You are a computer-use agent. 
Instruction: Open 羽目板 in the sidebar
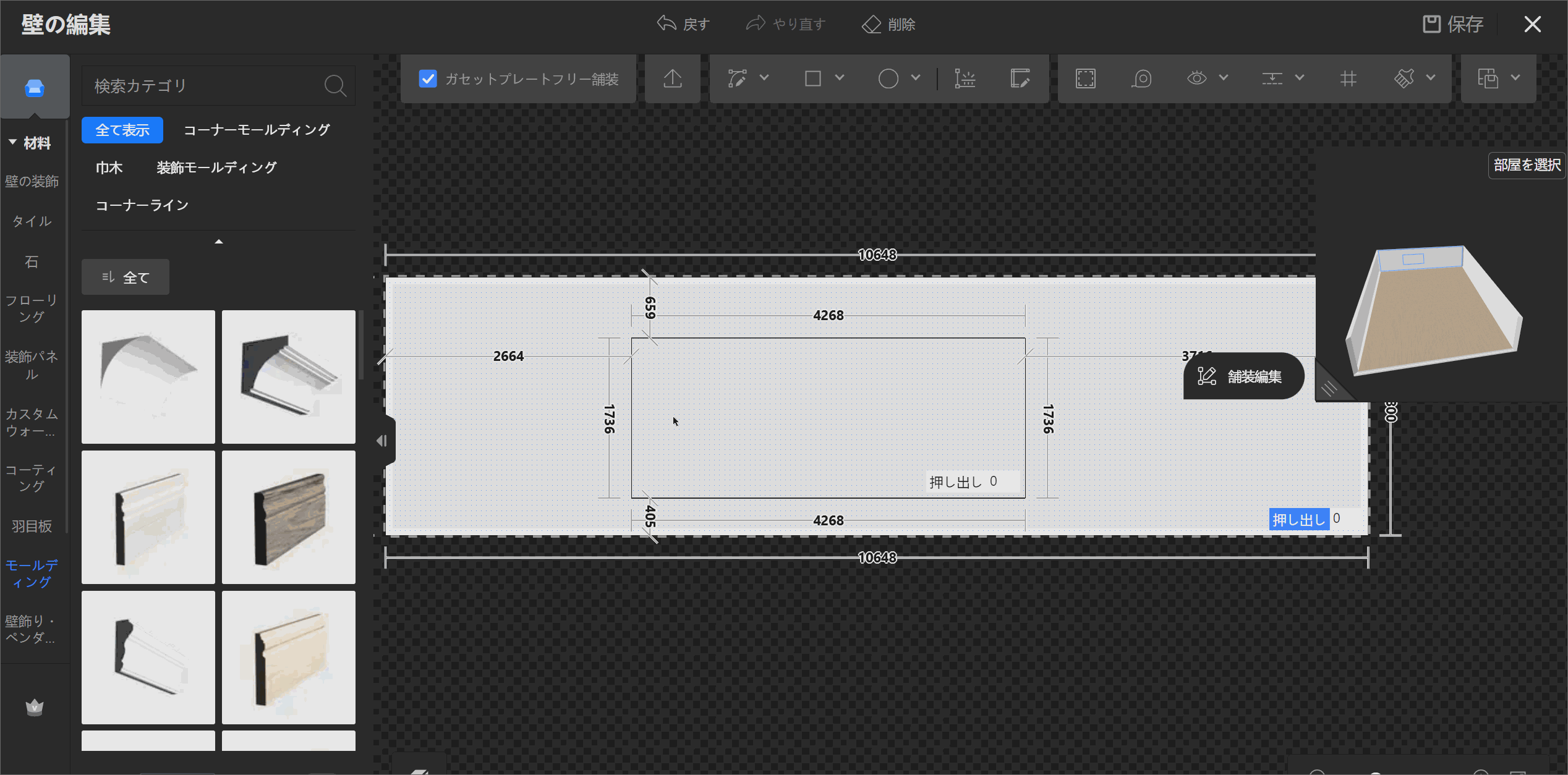pyautogui.click(x=32, y=527)
